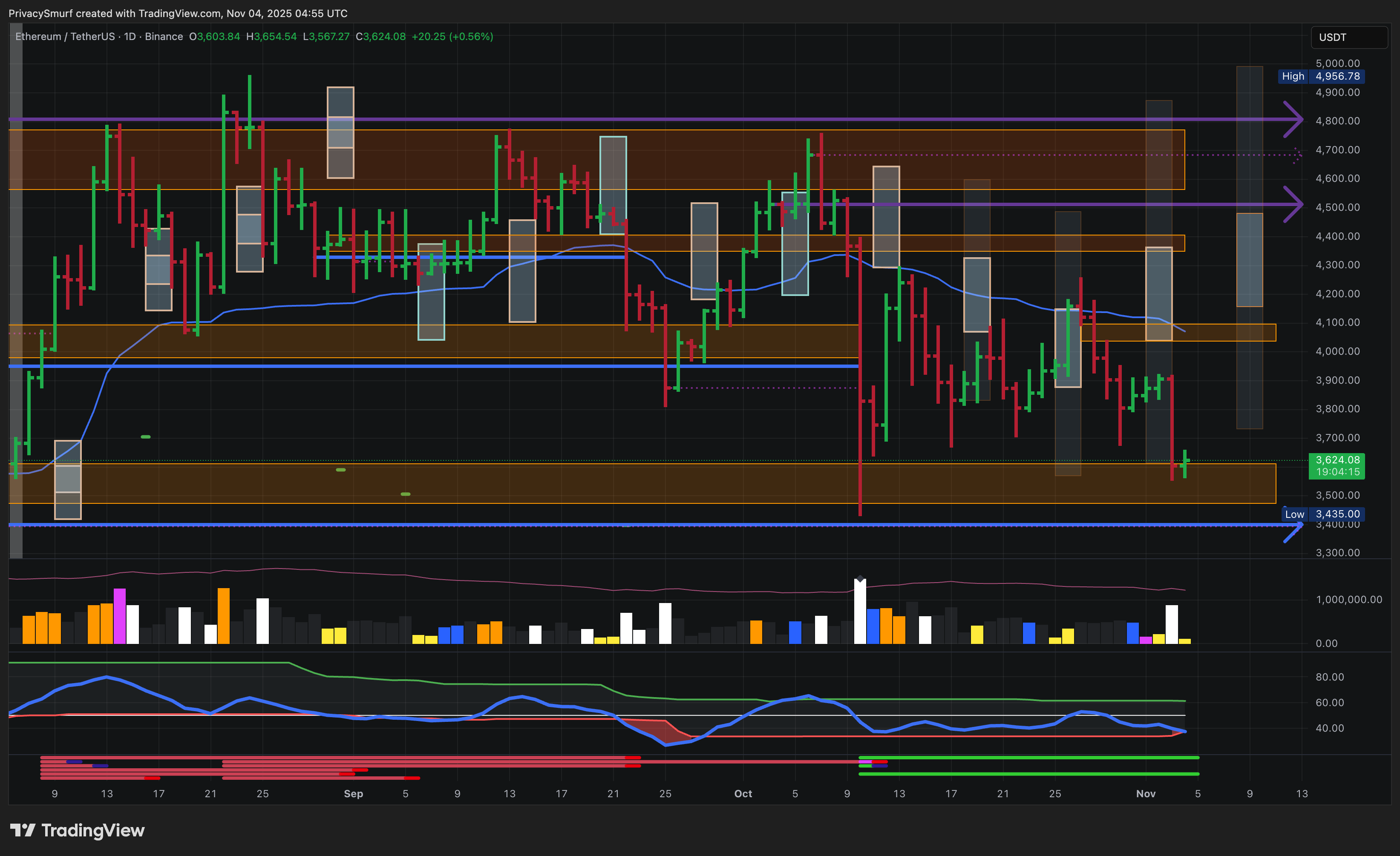Click the TradingView logo icon
Screen dimensions: 1400x856
pyautogui.click(x=23, y=830)
